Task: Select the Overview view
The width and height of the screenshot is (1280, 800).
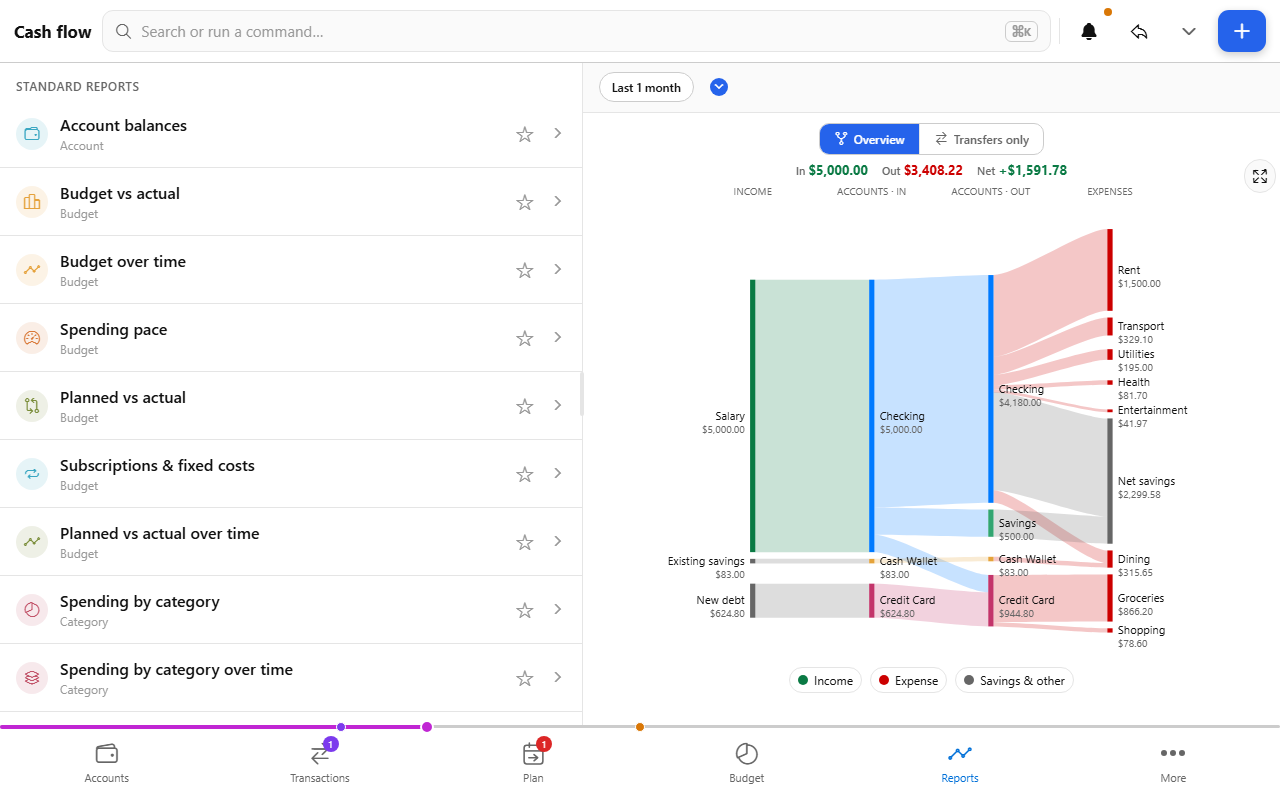Action: pyautogui.click(x=869, y=139)
